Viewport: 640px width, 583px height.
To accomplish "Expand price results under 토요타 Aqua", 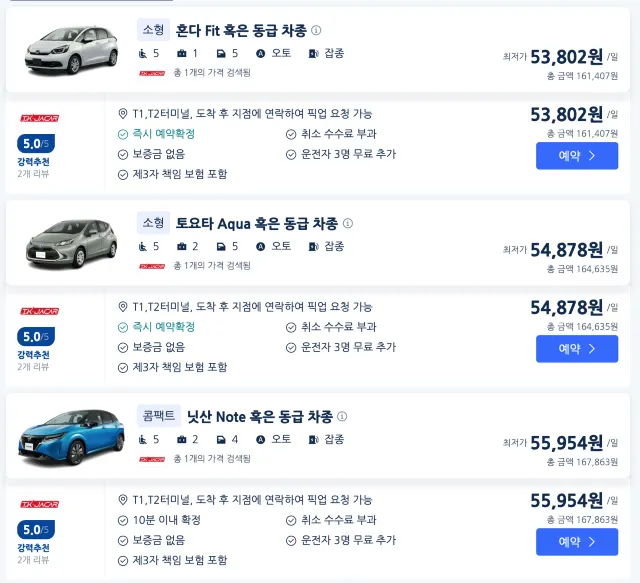I will pos(212,266).
